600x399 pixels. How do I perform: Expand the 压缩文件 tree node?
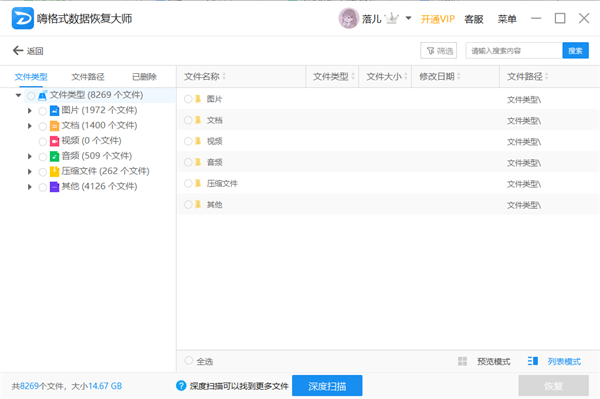[x=29, y=172]
